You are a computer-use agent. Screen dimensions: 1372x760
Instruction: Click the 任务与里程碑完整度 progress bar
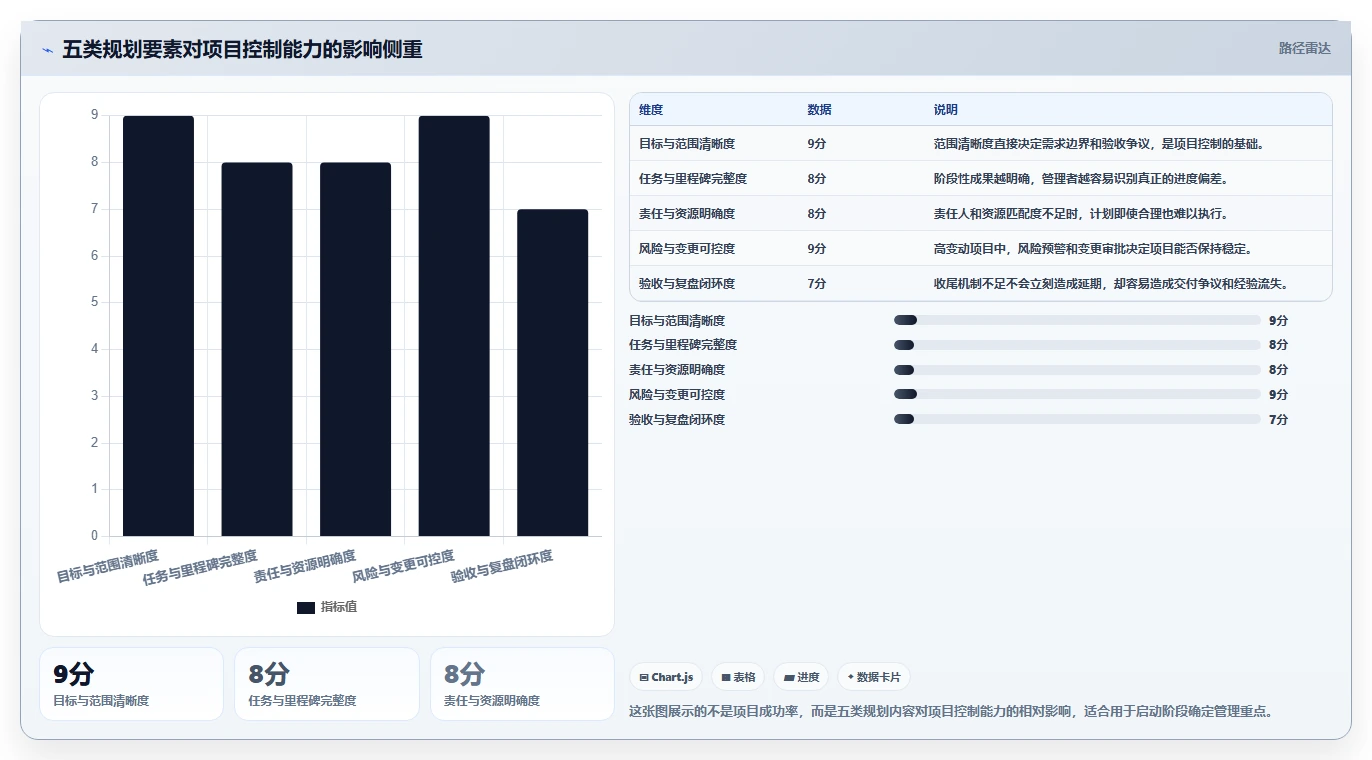point(1077,345)
